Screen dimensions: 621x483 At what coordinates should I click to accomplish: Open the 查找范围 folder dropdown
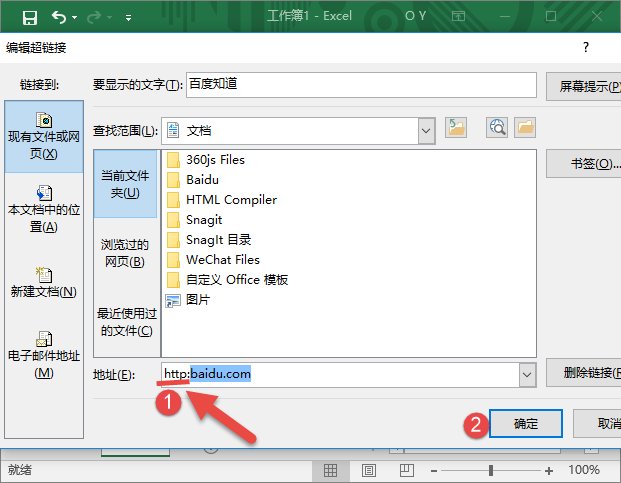426,131
